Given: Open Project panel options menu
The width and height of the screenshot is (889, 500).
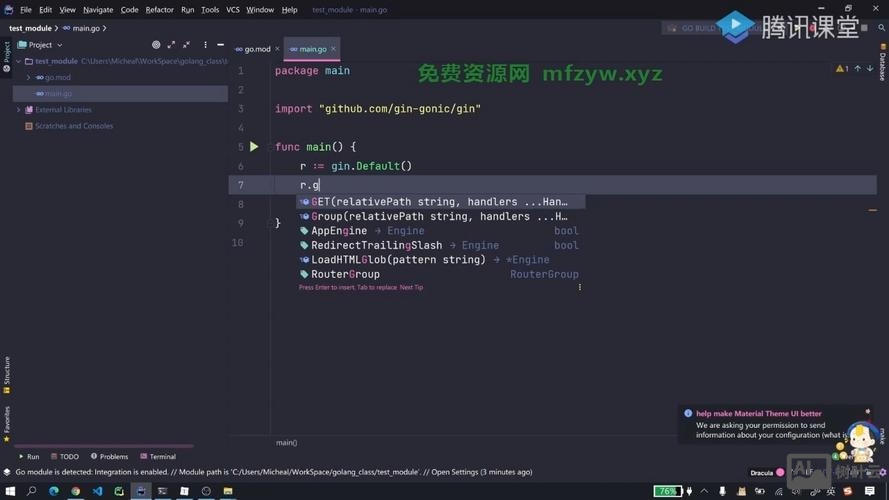Looking at the screenshot, I should coord(205,45).
